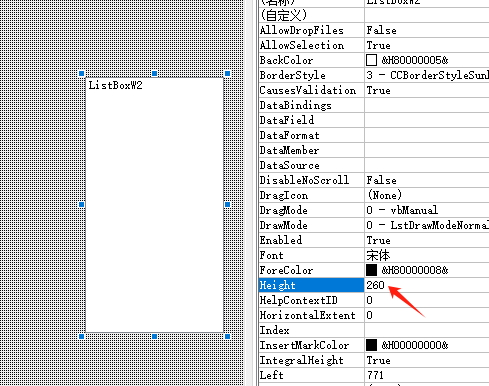Select the AllowDropFiles property row

click(x=374, y=30)
